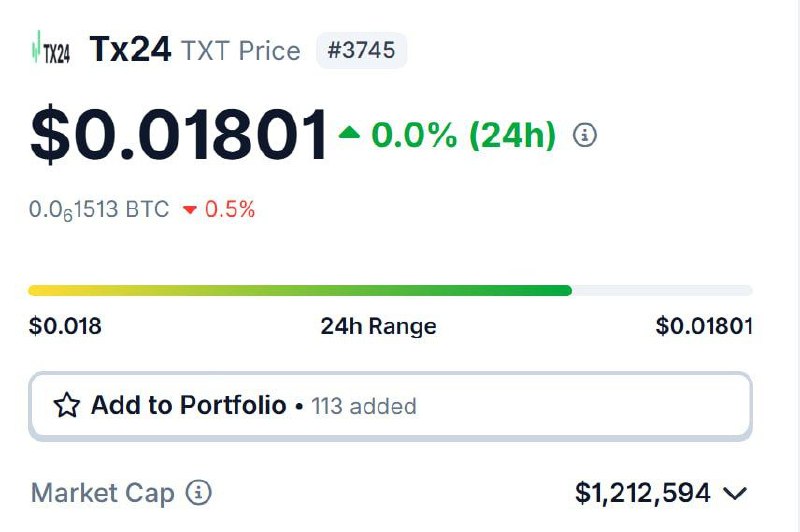
Task: Click the 24h range progress bar
Action: pyautogui.click(x=390, y=291)
